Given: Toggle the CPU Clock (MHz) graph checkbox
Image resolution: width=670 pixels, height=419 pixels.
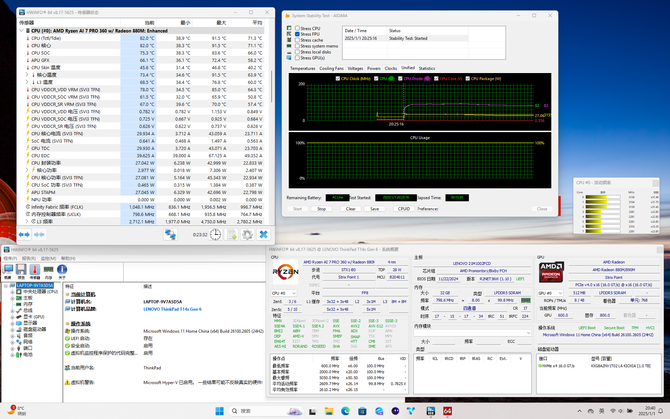Looking at the screenshot, I should coord(338,79).
